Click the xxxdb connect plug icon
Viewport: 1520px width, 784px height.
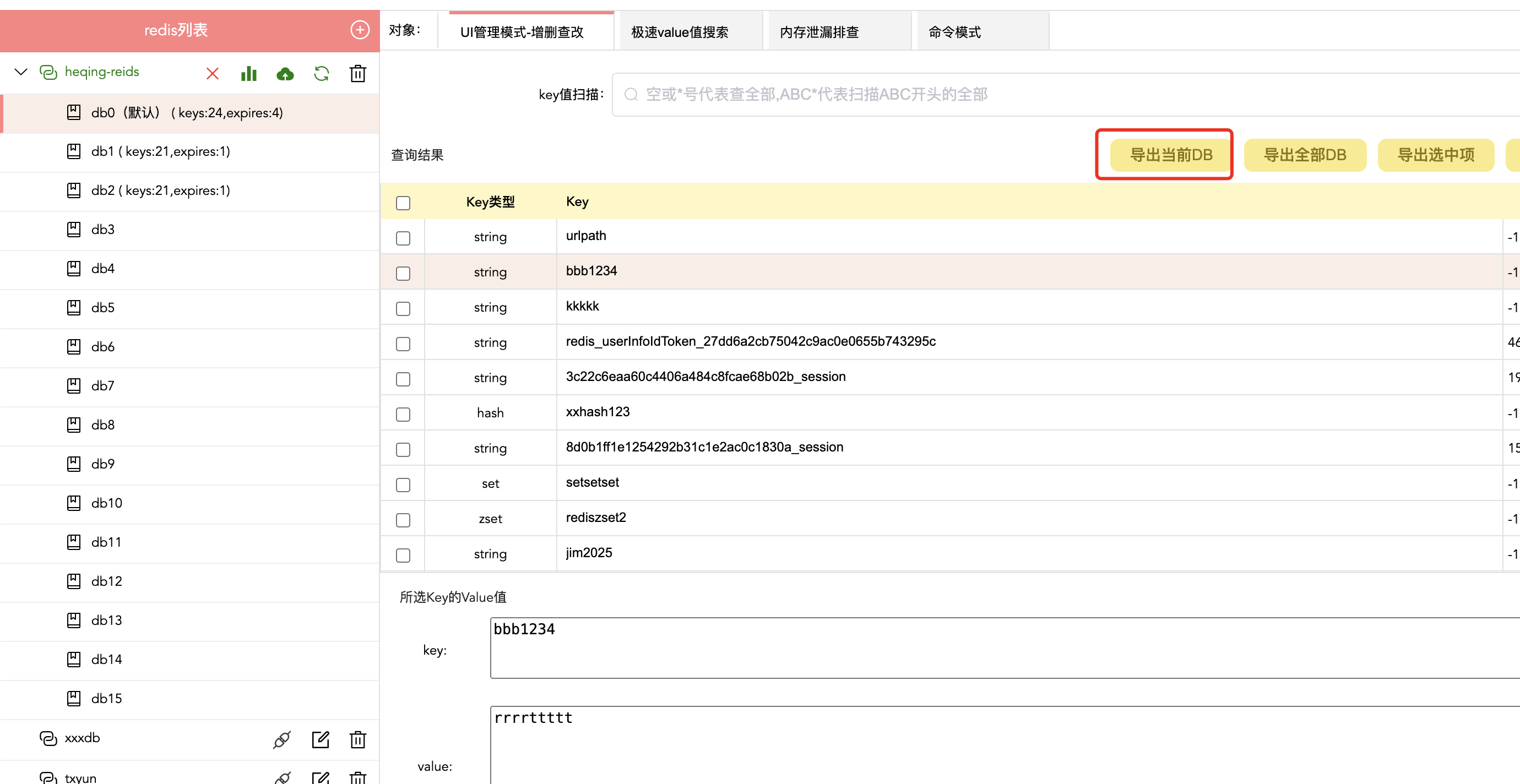pos(282,739)
